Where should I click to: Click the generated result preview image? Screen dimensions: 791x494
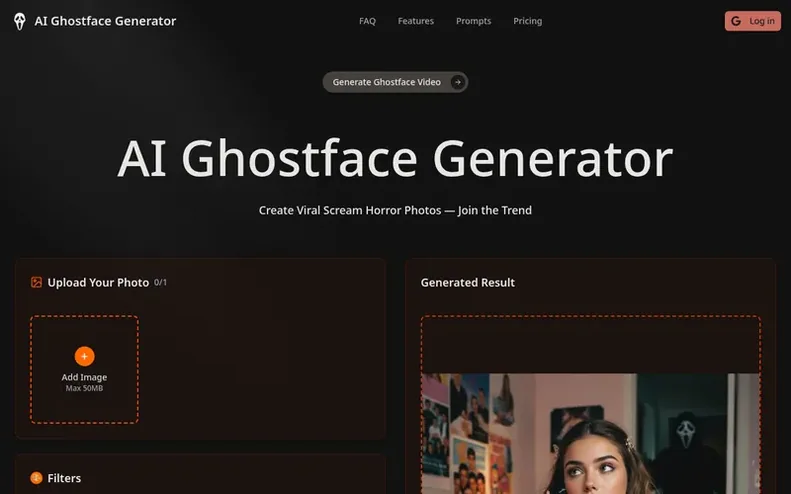(591, 433)
